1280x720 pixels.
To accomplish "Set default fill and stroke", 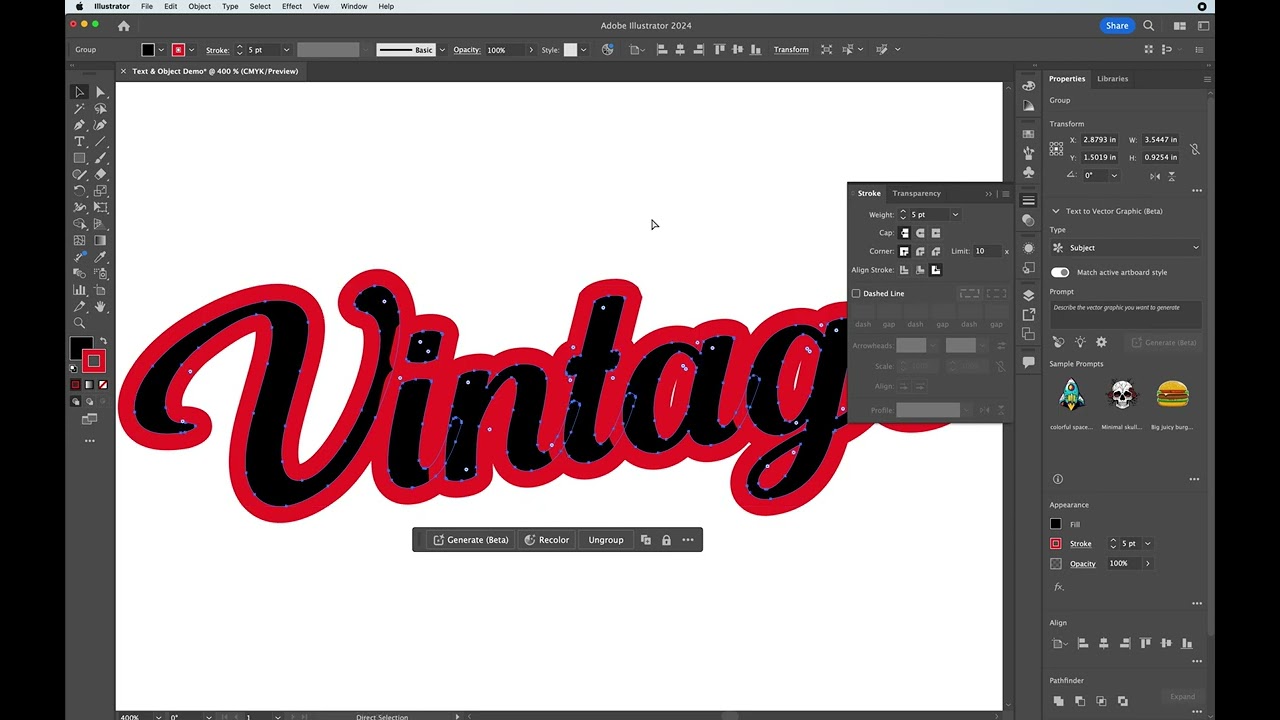I will (x=73, y=368).
